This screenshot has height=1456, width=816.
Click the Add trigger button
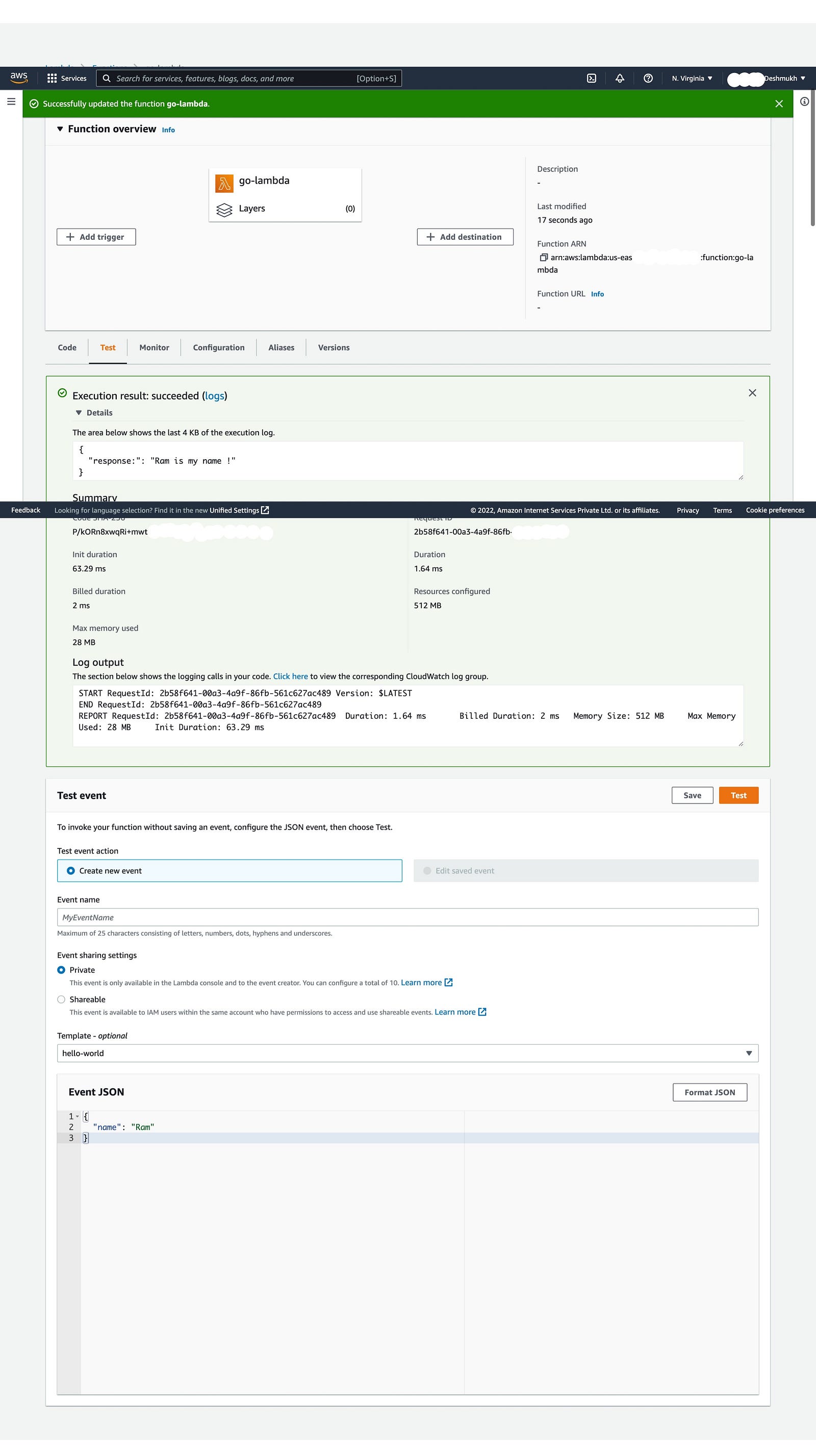click(96, 237)
